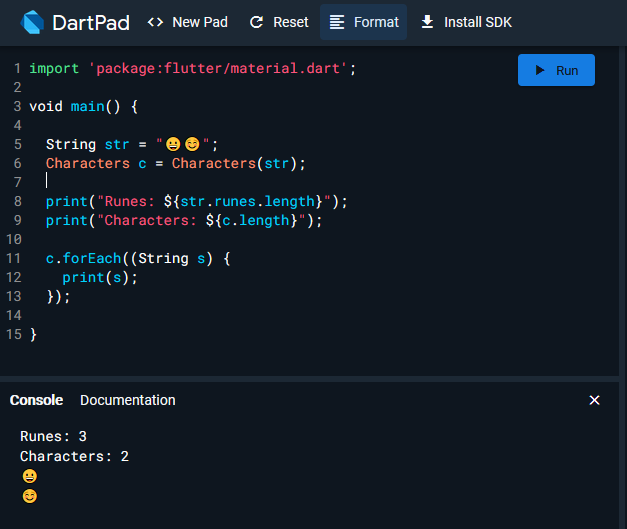Click the DartPad logo icon
The width and height of the screenshot is (627, 529).
point(33,22)
